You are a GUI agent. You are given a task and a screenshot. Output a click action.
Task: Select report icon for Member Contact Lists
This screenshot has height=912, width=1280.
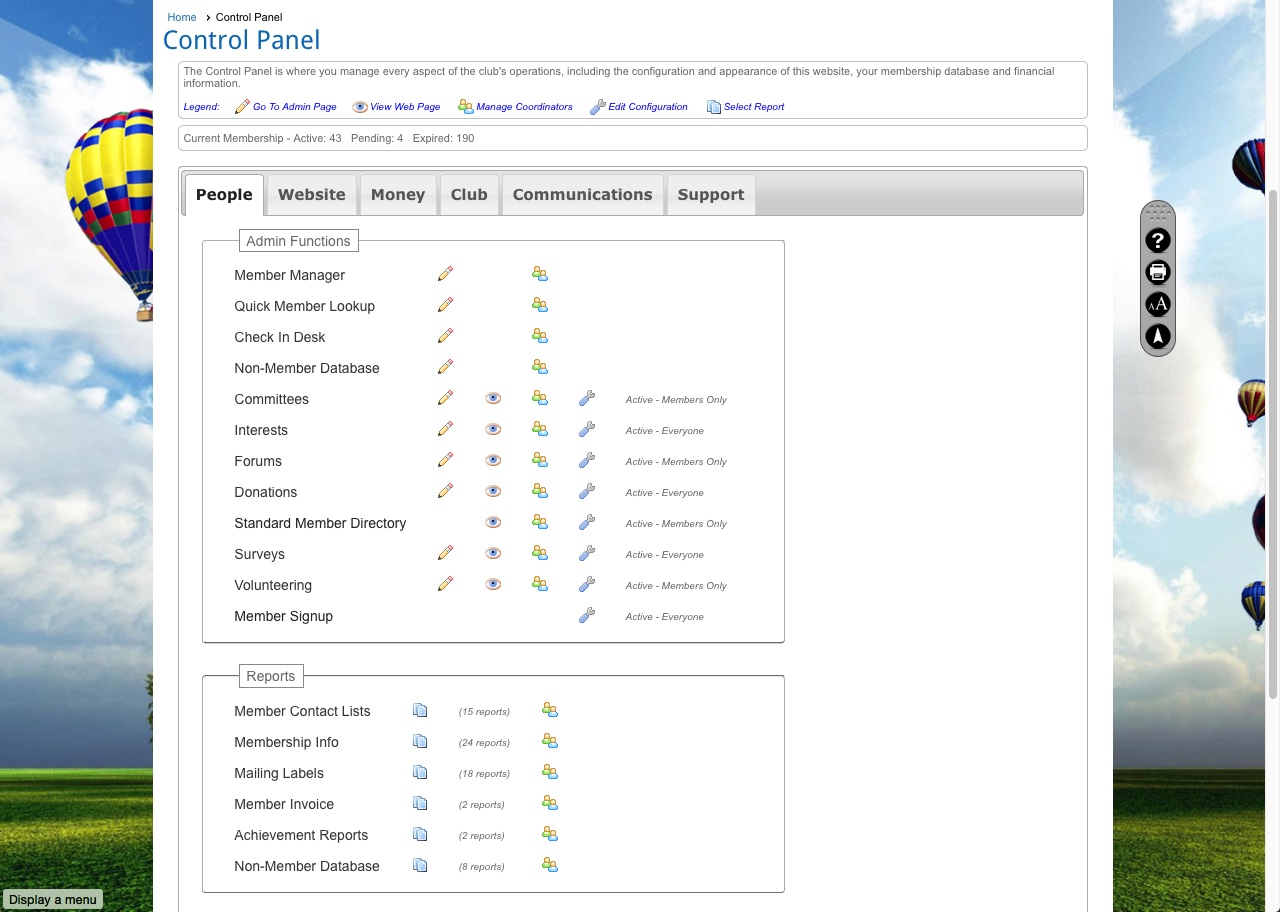(420, 711)
